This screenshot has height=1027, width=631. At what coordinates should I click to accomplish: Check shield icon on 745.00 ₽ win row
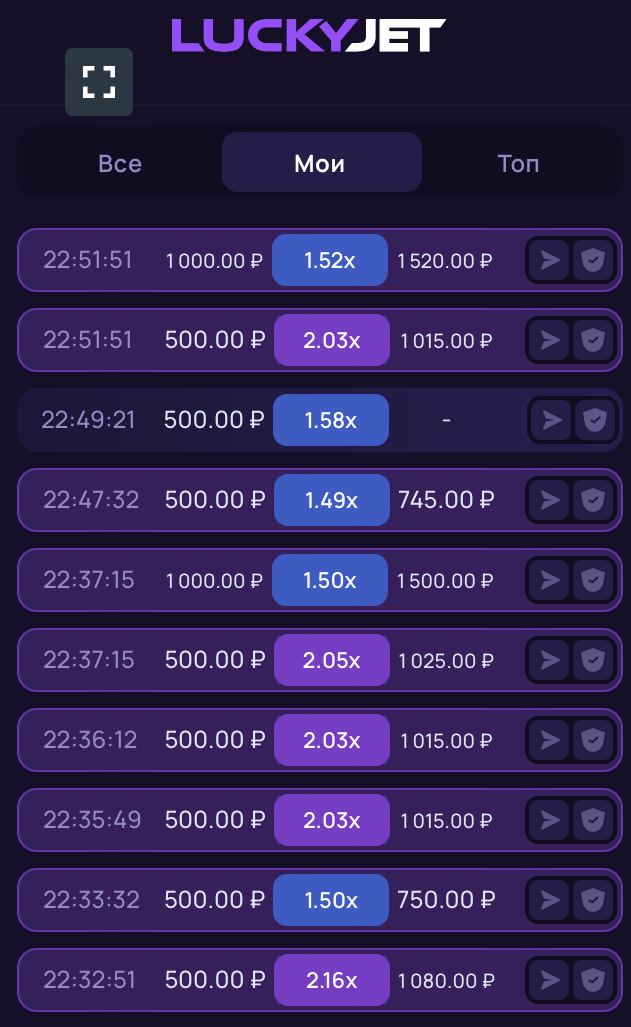pyautogui.click(x=593, y=500)
